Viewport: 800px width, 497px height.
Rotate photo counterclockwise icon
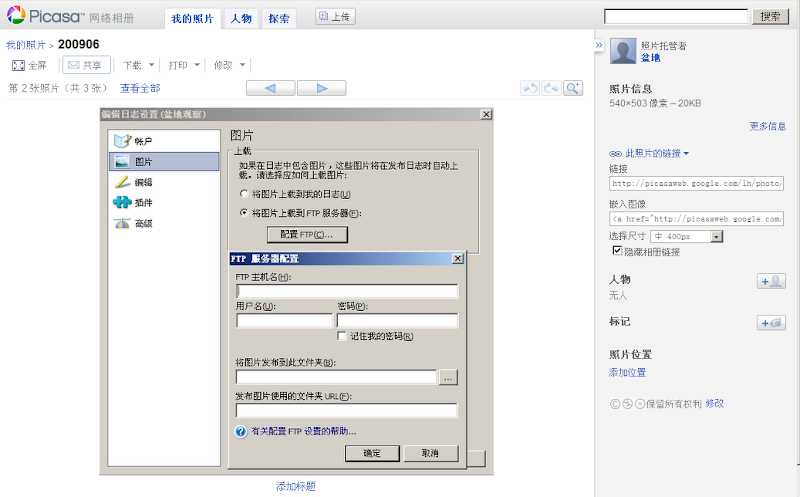coord(530,88)
